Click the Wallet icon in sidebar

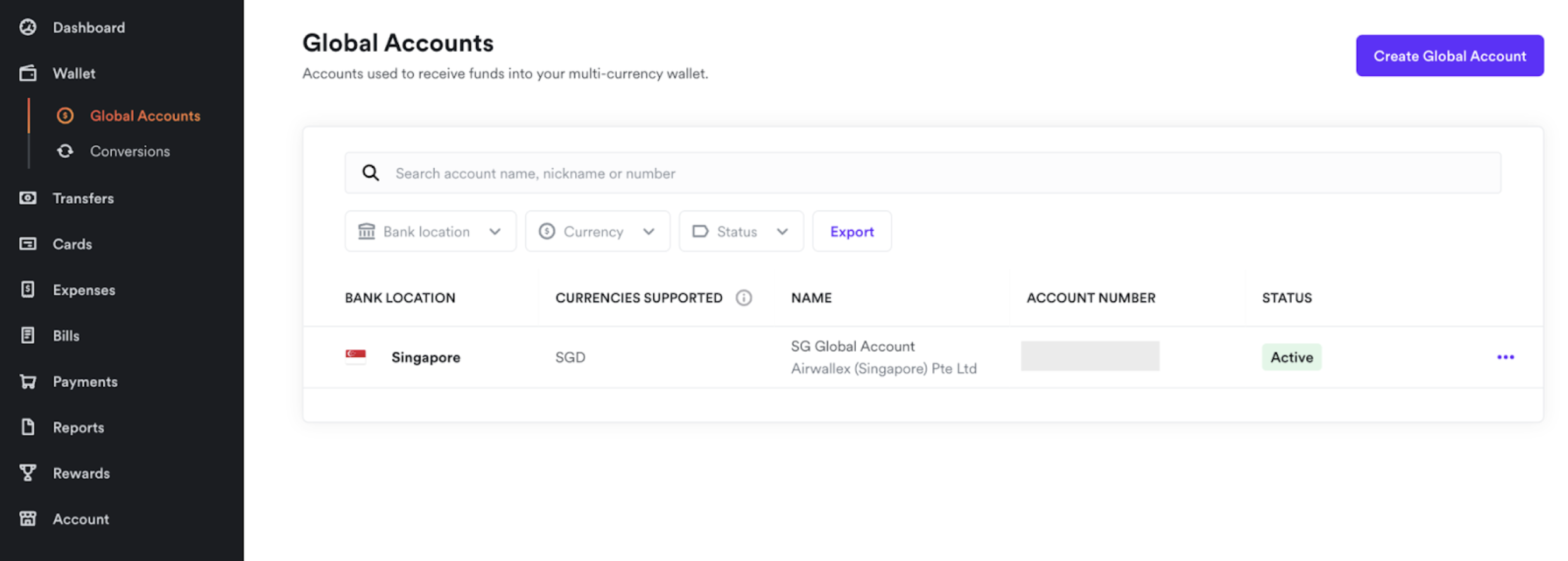28,73
